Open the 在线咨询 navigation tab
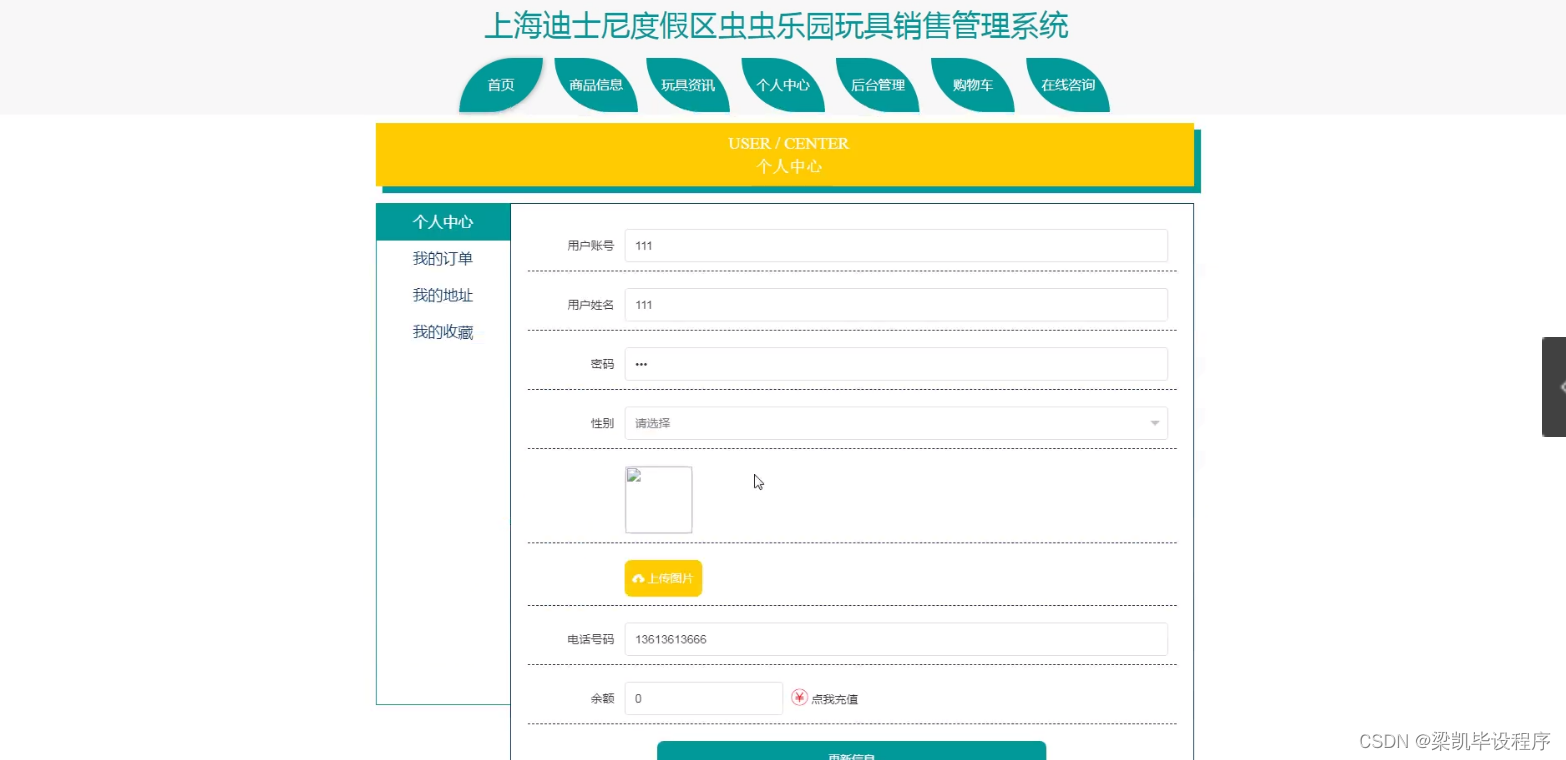 click(1068, 85)
